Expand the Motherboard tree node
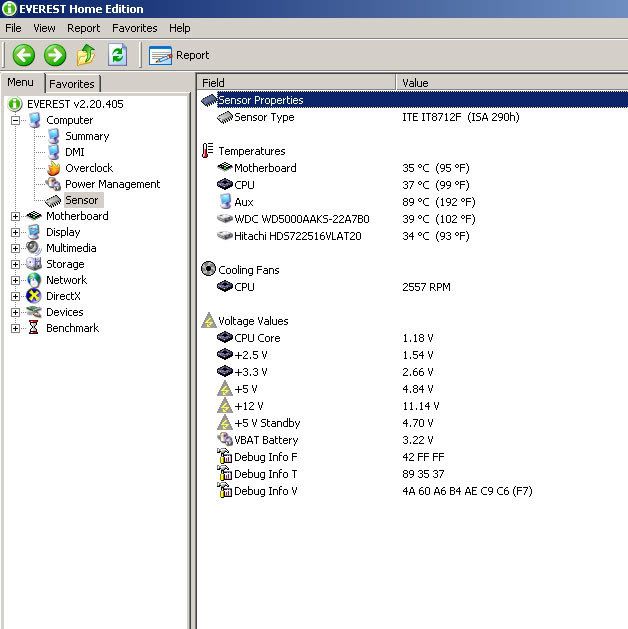The width and height of the screenshot is (628, 629). tap(15, 216)
